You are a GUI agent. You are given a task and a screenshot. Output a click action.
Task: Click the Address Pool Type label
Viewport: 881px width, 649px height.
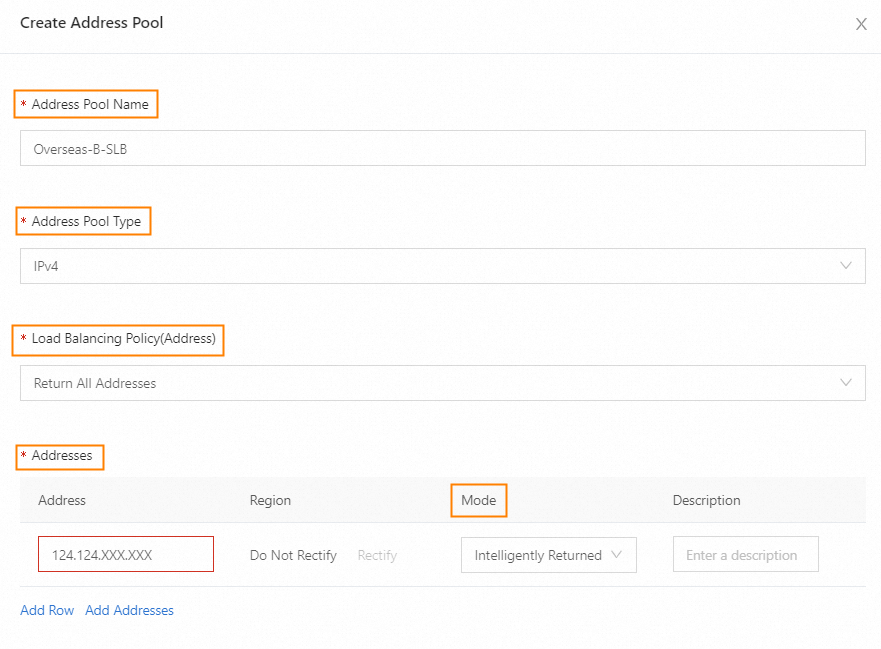(x=86, y=221)
